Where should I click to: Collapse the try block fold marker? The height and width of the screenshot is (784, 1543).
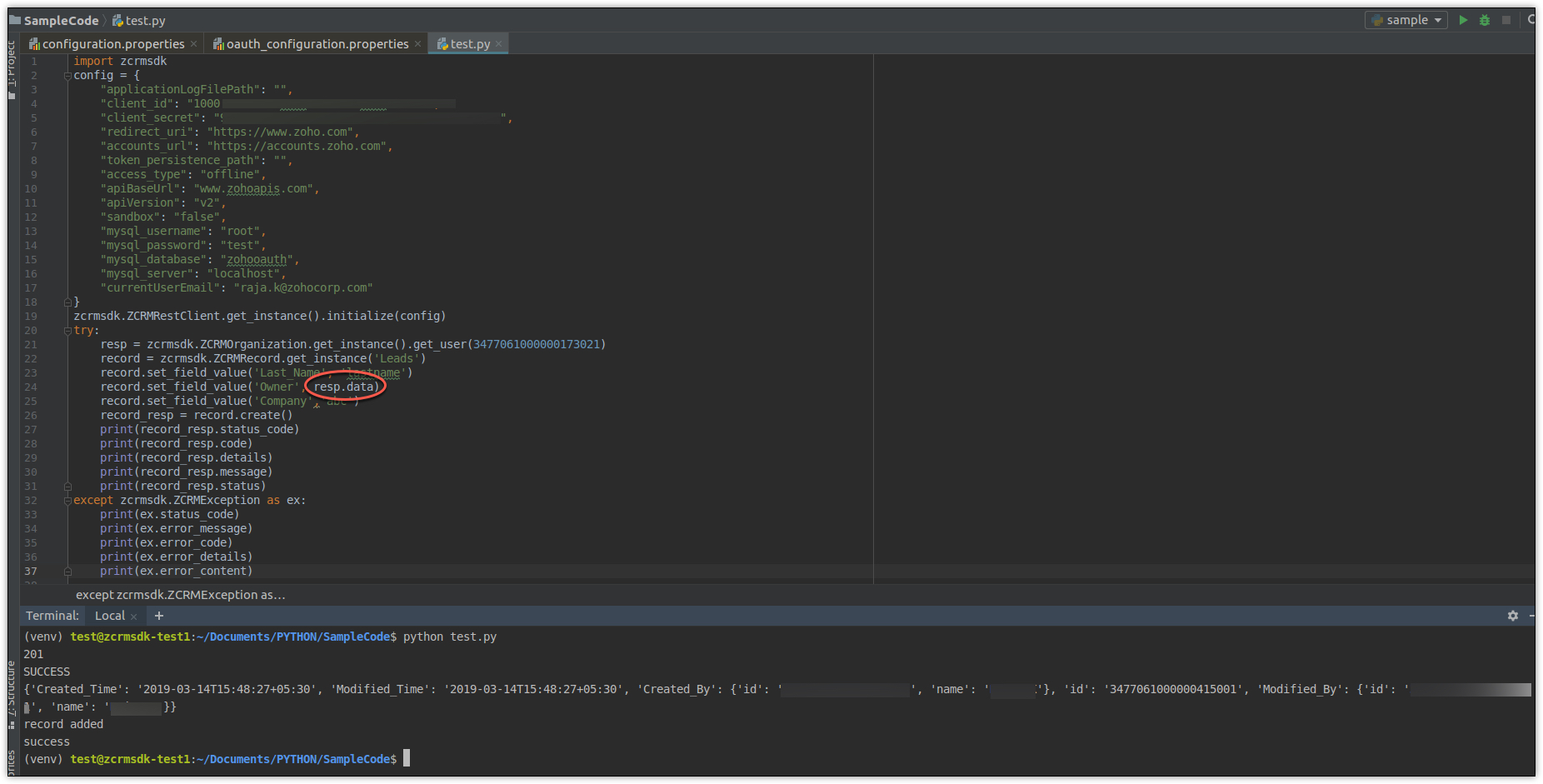tap(67, 331)
